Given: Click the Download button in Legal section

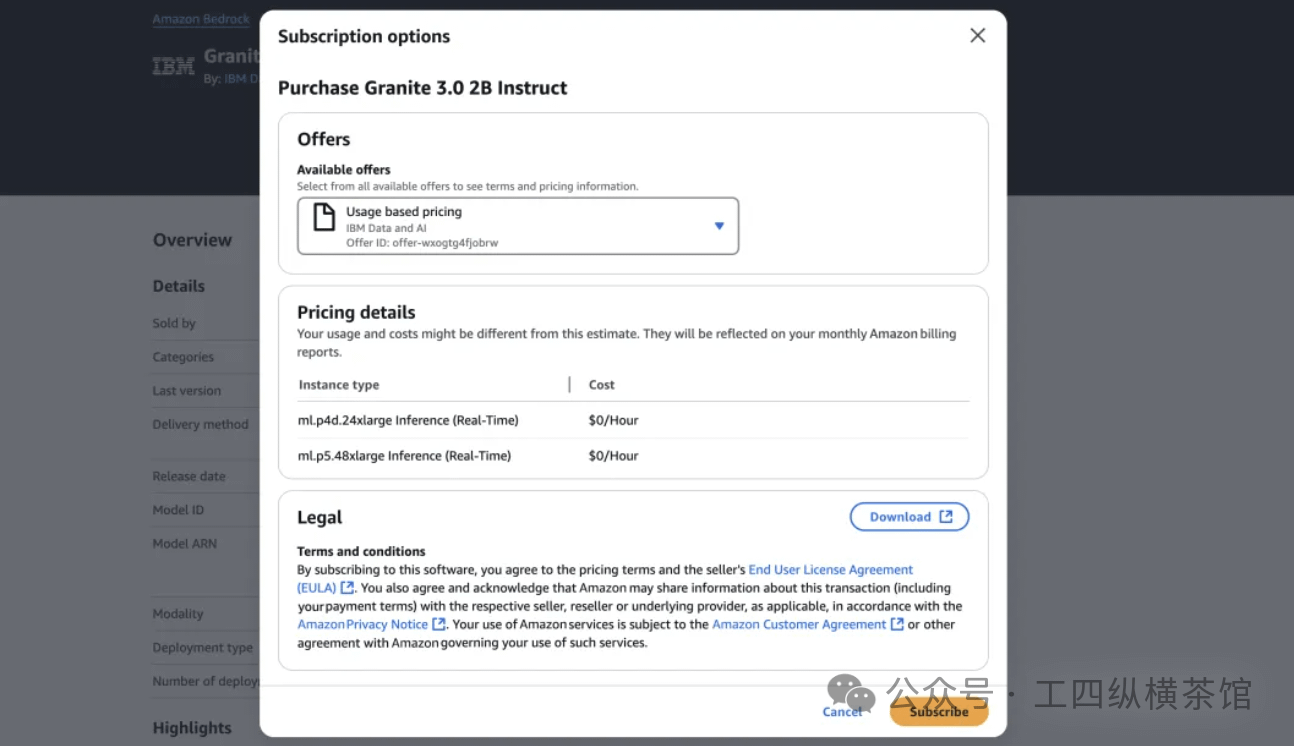Looking at the screenshot, I should pyautogui.click(x=908, y=517).
